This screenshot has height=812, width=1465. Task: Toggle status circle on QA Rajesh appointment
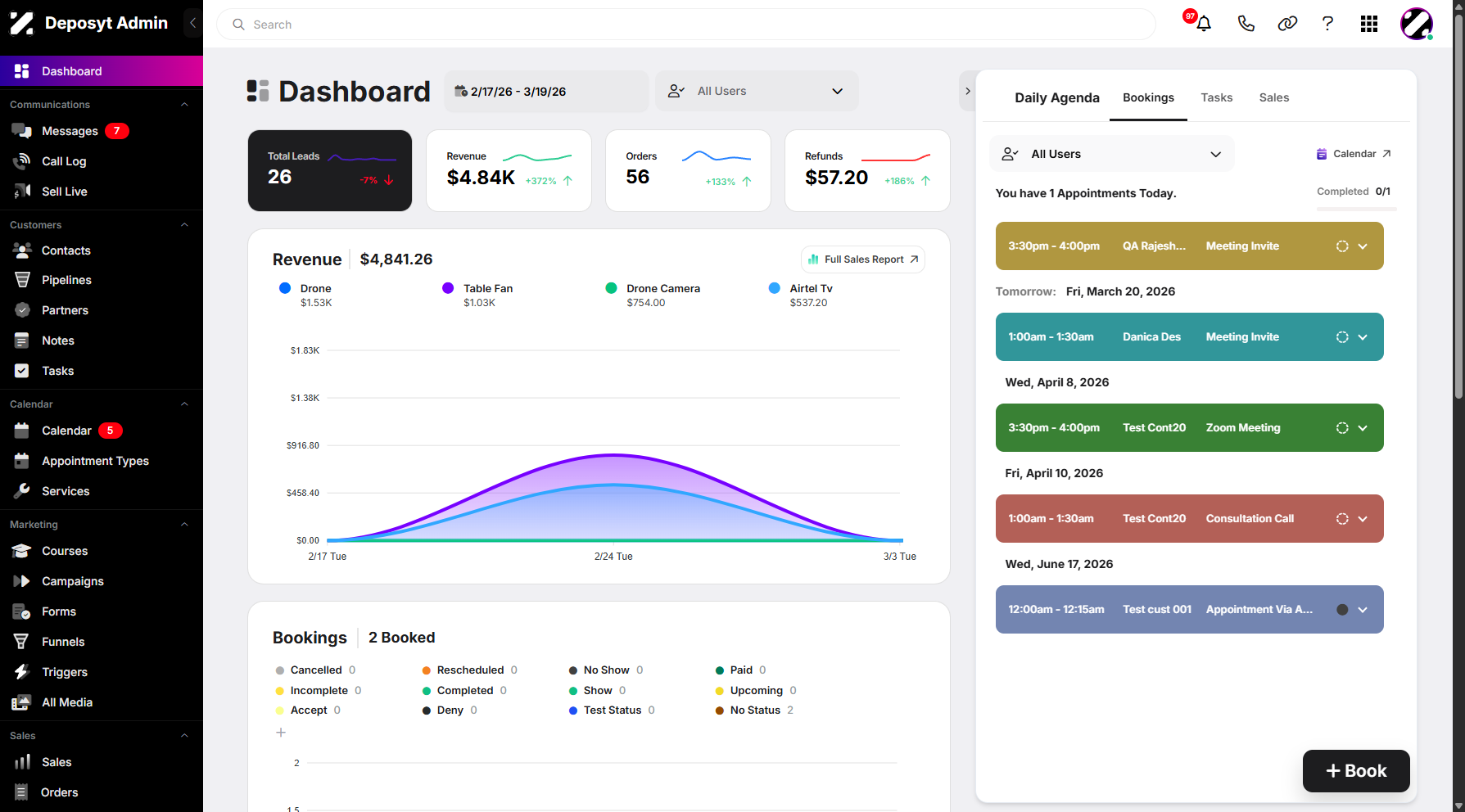(1342, 246)
